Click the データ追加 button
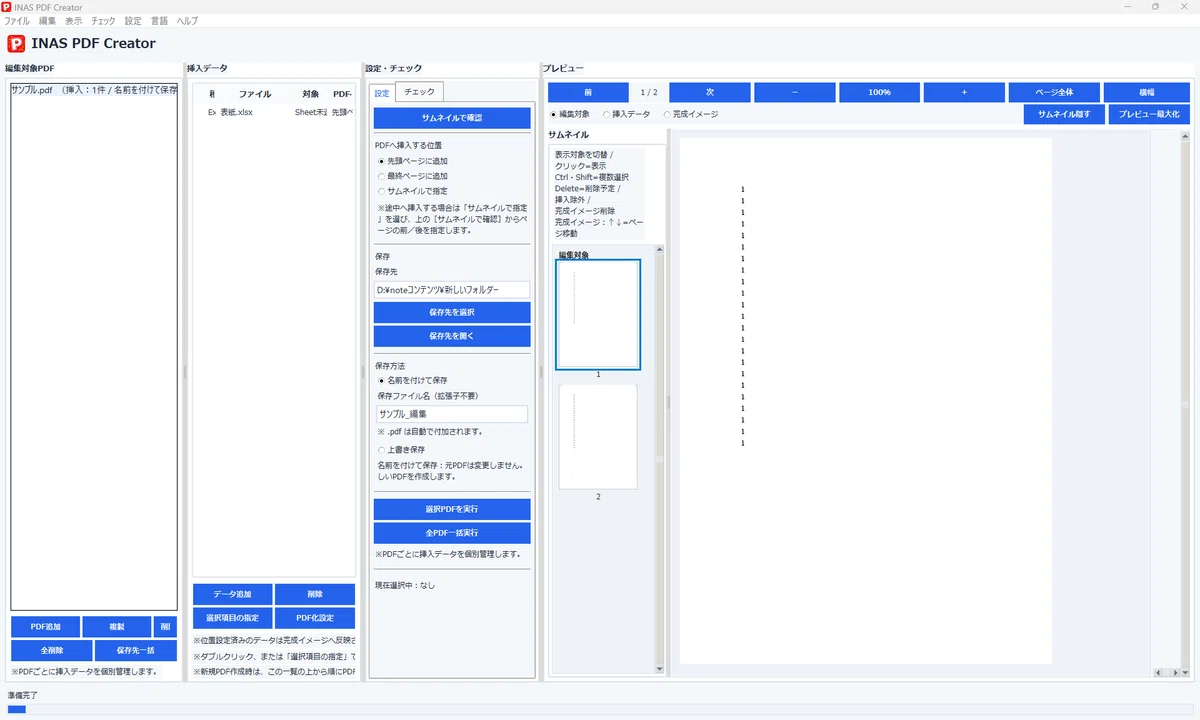Viewport: 1200px width, 720px height. (x=232, y=594)
